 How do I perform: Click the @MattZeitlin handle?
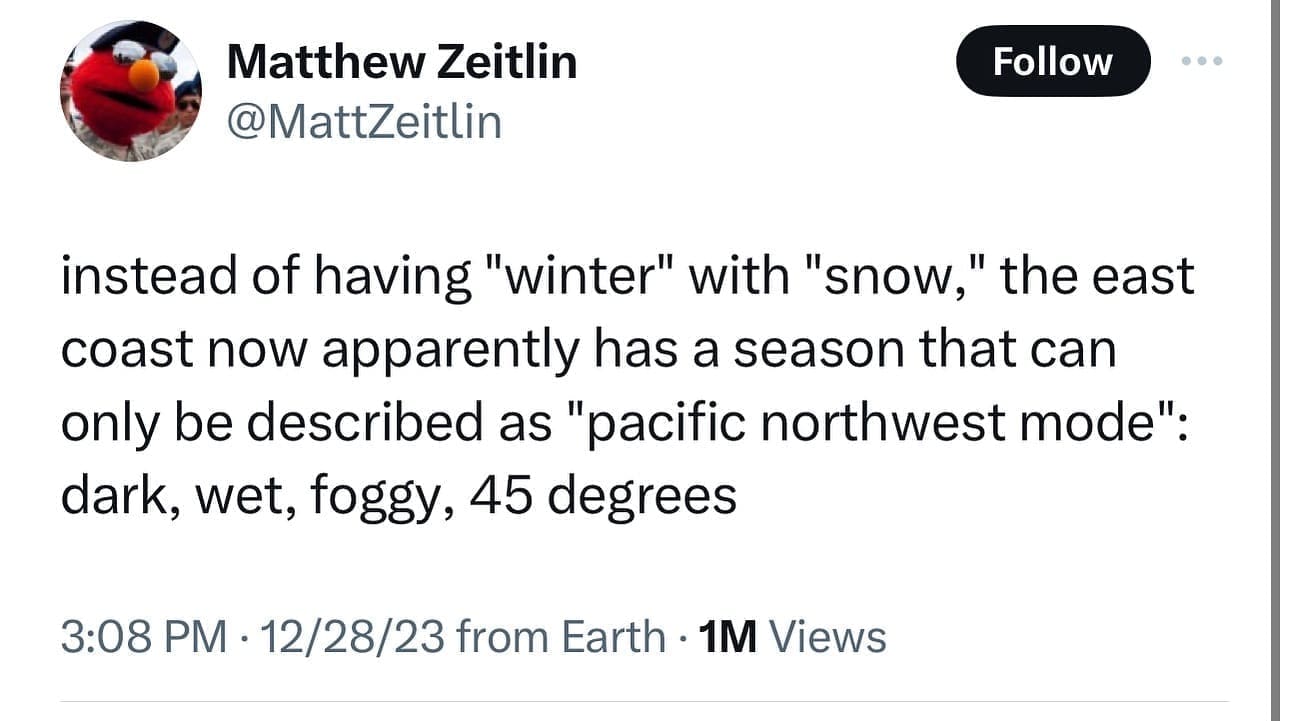[x=364, y=122]
